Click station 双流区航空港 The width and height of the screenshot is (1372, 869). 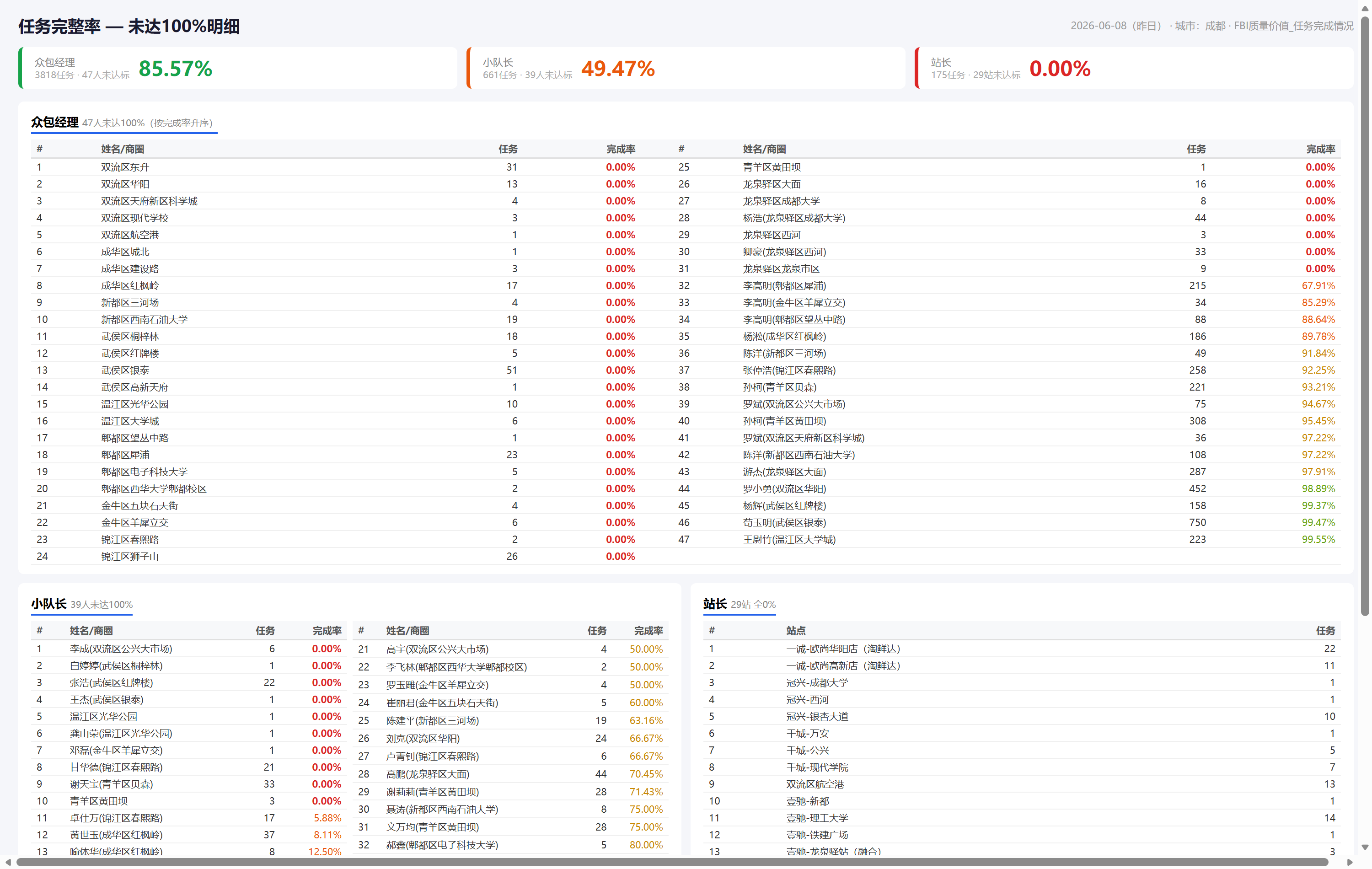point(815,784)
